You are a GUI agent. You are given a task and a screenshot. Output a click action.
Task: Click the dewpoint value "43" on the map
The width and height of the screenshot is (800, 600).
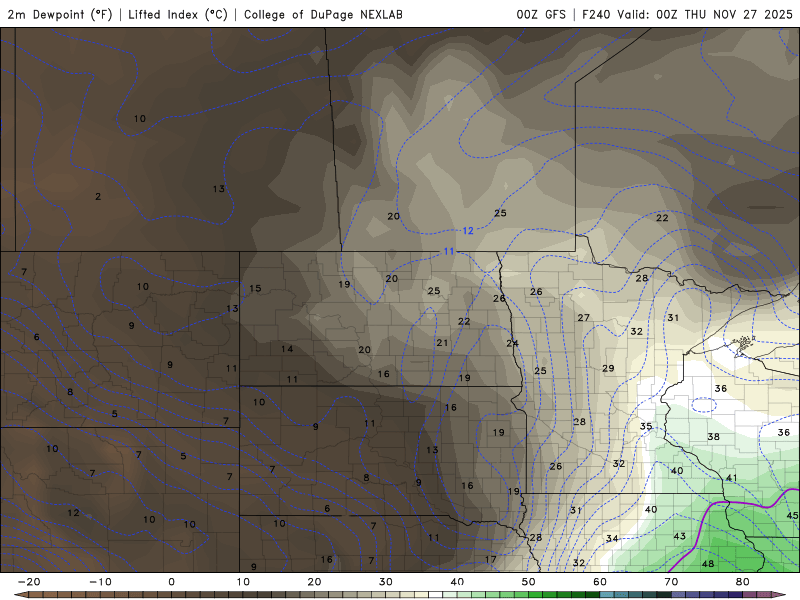click(x=679, y=536)
